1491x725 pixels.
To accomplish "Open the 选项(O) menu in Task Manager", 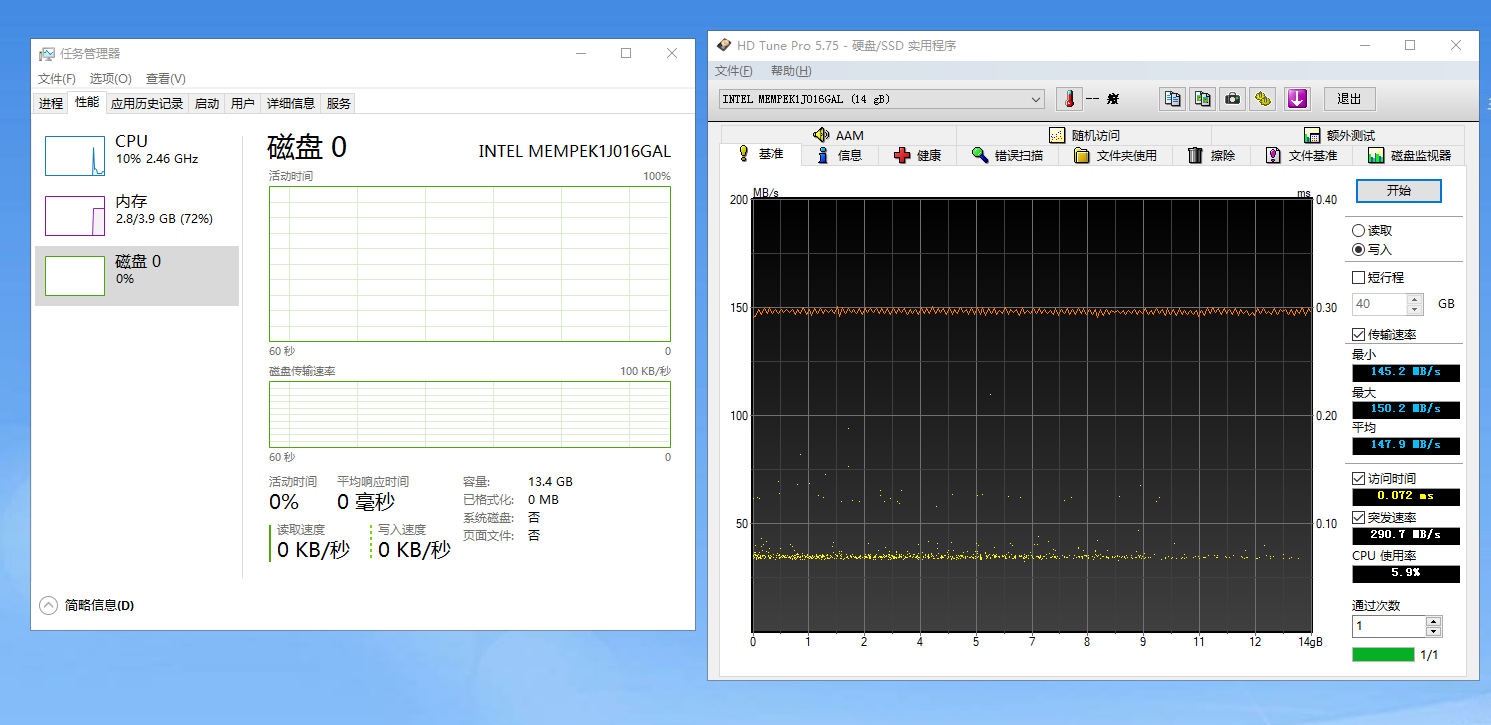I will pos(110,79).
